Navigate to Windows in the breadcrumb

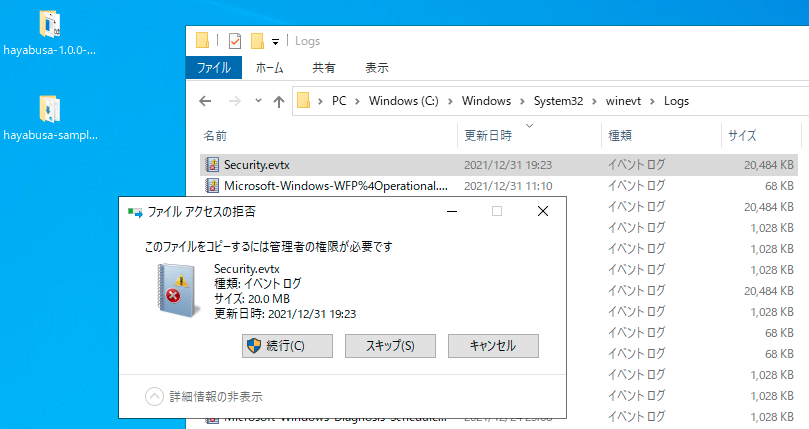(486, 101)
